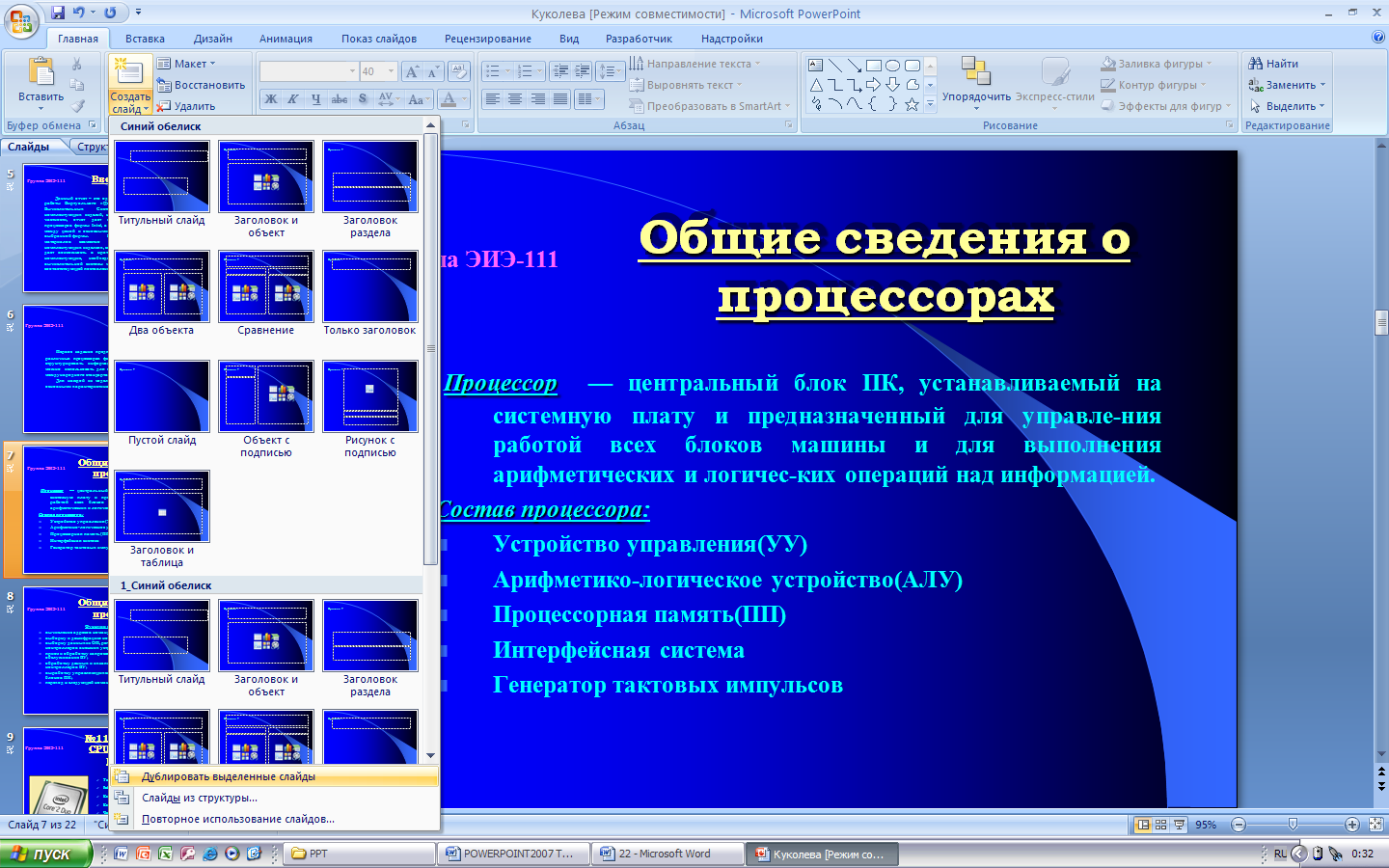Open the font name combo box
Screen dimensions: 1389x868
tap(309, 71)
